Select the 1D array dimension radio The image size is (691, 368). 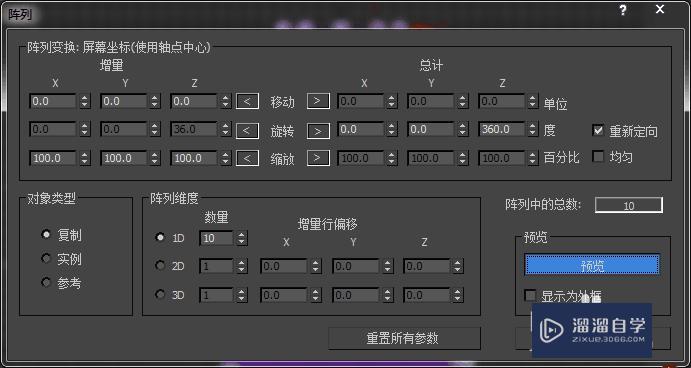click(160, 238)
